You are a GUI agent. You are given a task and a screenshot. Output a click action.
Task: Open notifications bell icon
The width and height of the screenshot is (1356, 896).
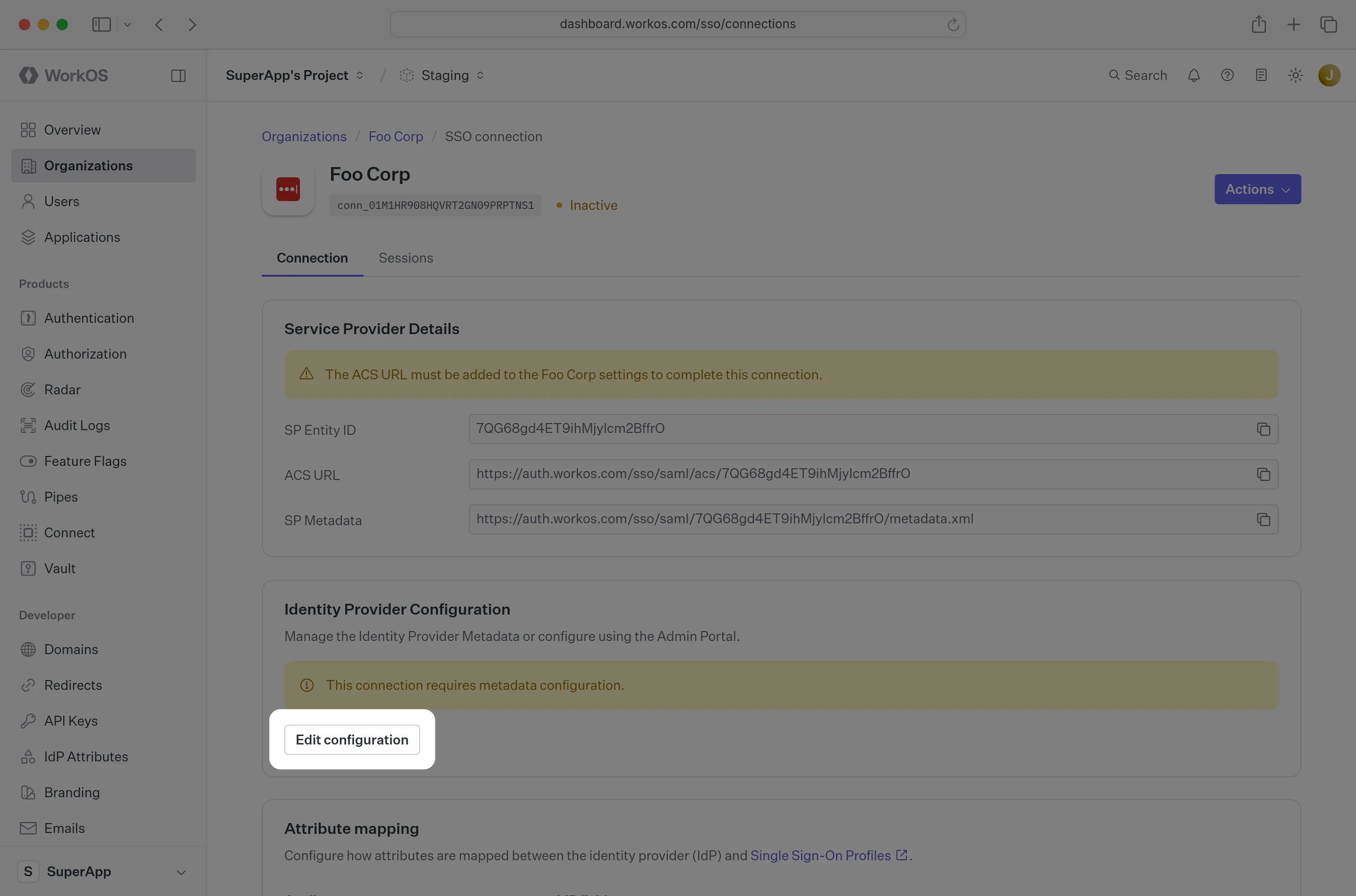pos(1194,75)
